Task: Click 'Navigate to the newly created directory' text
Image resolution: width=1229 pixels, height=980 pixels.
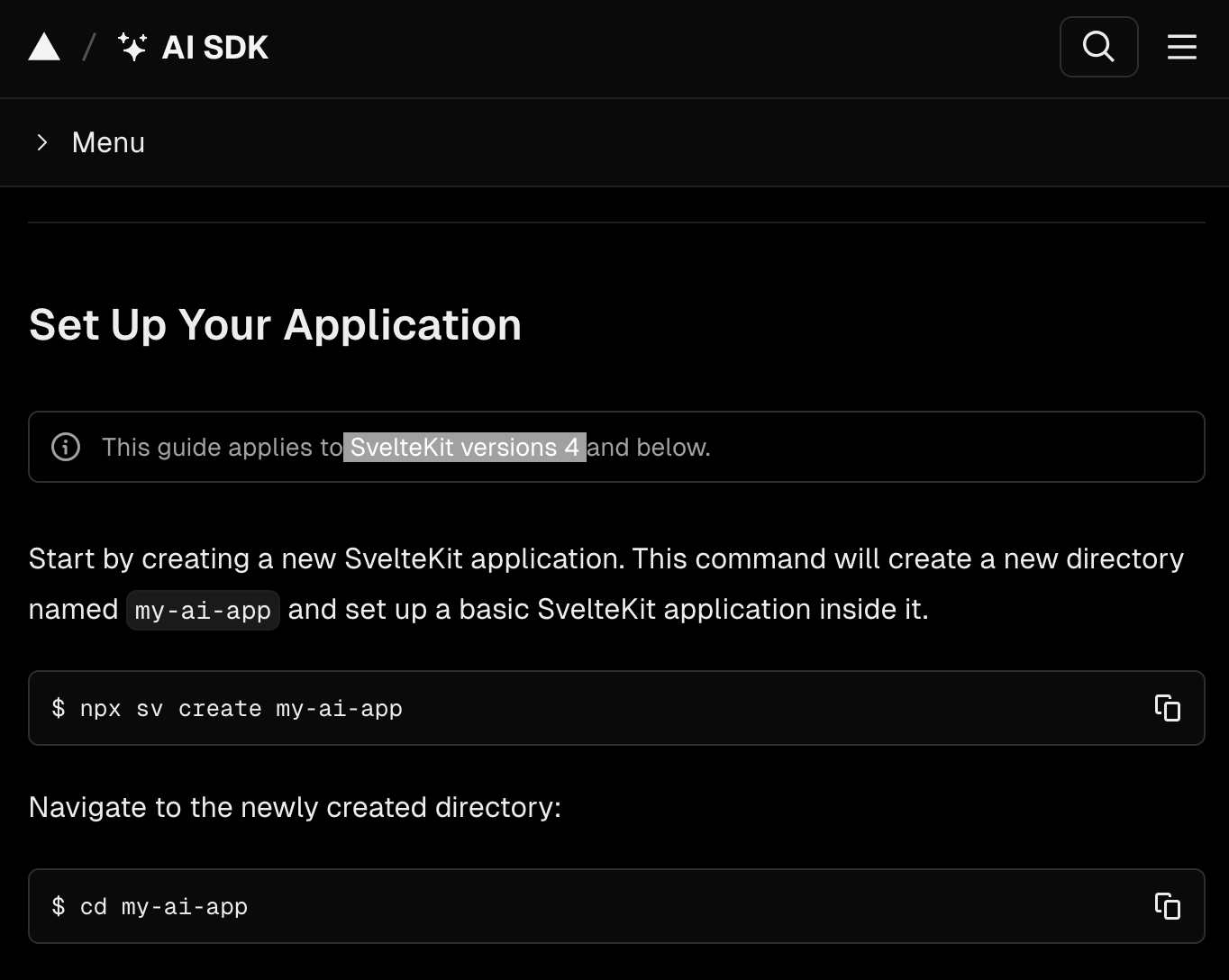Action: tap(295, 807)
